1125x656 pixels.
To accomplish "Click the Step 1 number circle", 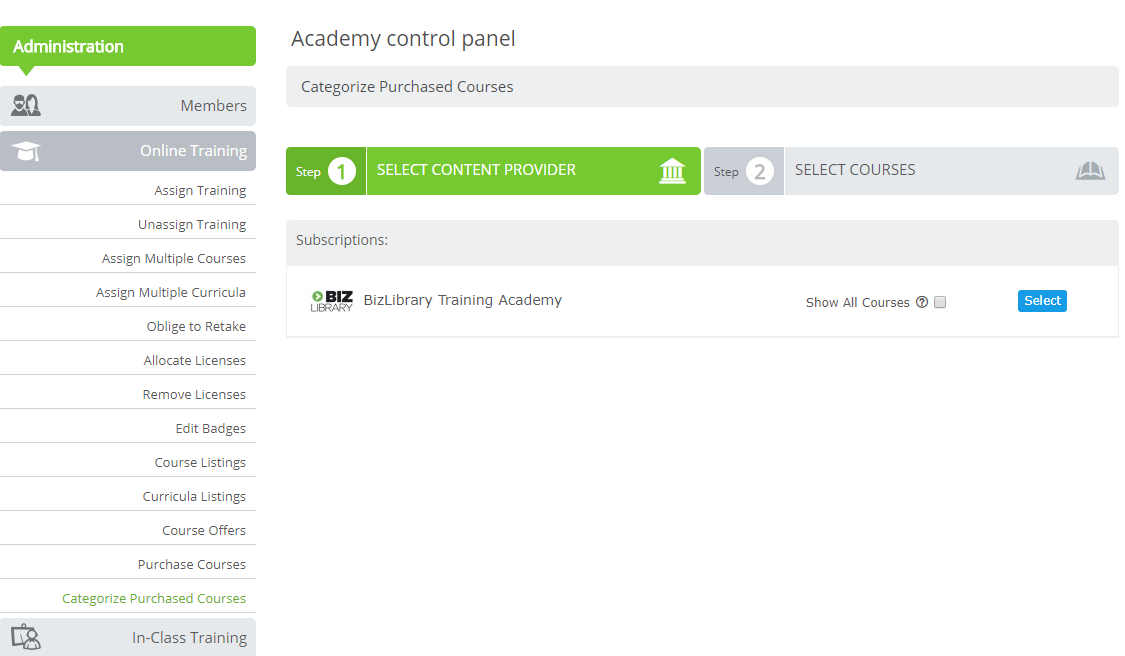I will [x=342, y=171].
